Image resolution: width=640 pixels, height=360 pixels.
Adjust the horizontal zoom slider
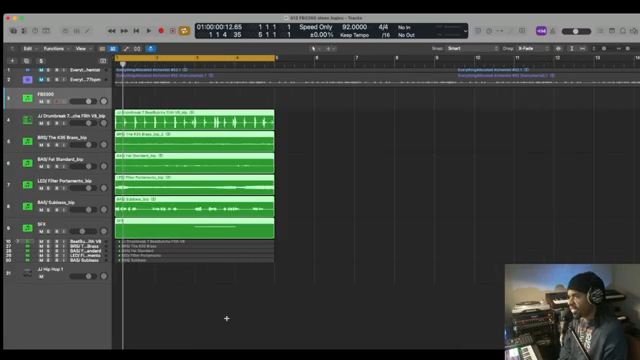pyautogui.click(x=627, y=49)
